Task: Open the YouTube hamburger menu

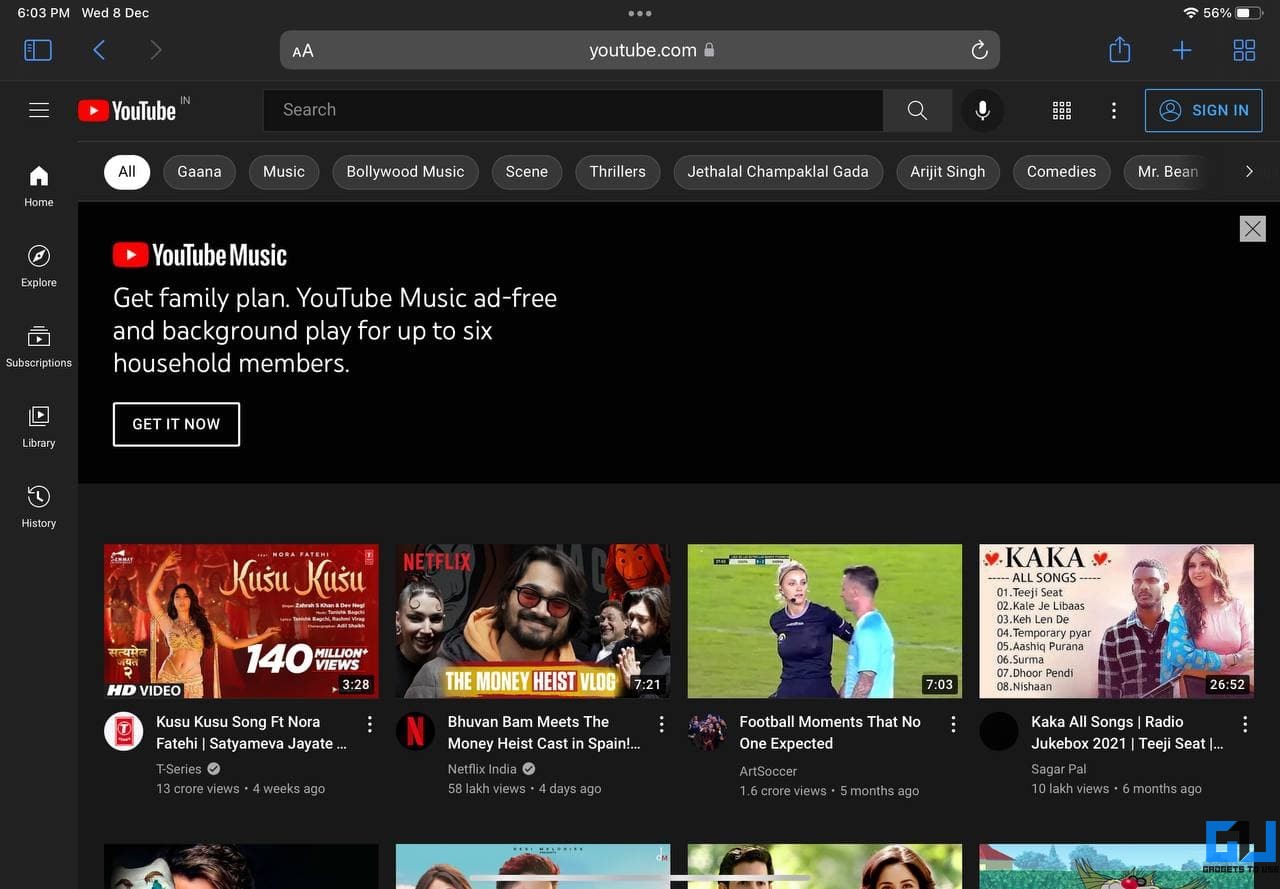Action: tap(39, 110)
